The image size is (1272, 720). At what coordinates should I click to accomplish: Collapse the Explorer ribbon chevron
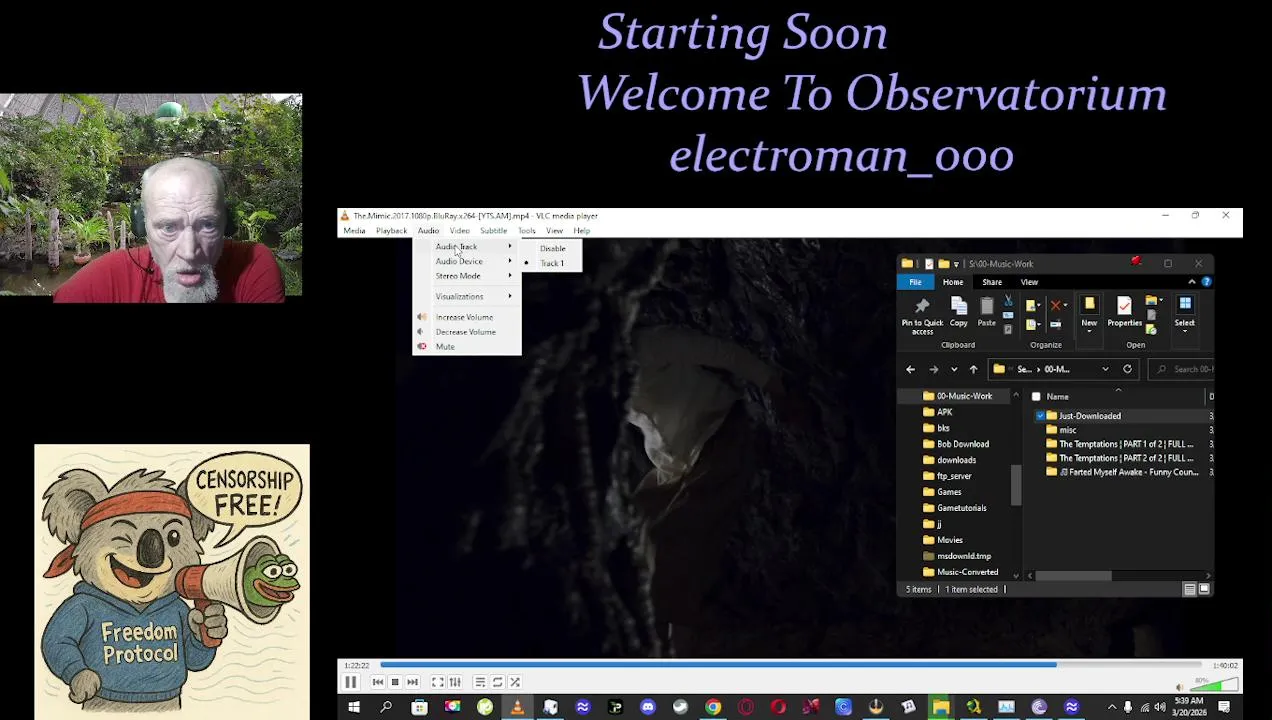pyautogui.click(x=1192, y=282)
